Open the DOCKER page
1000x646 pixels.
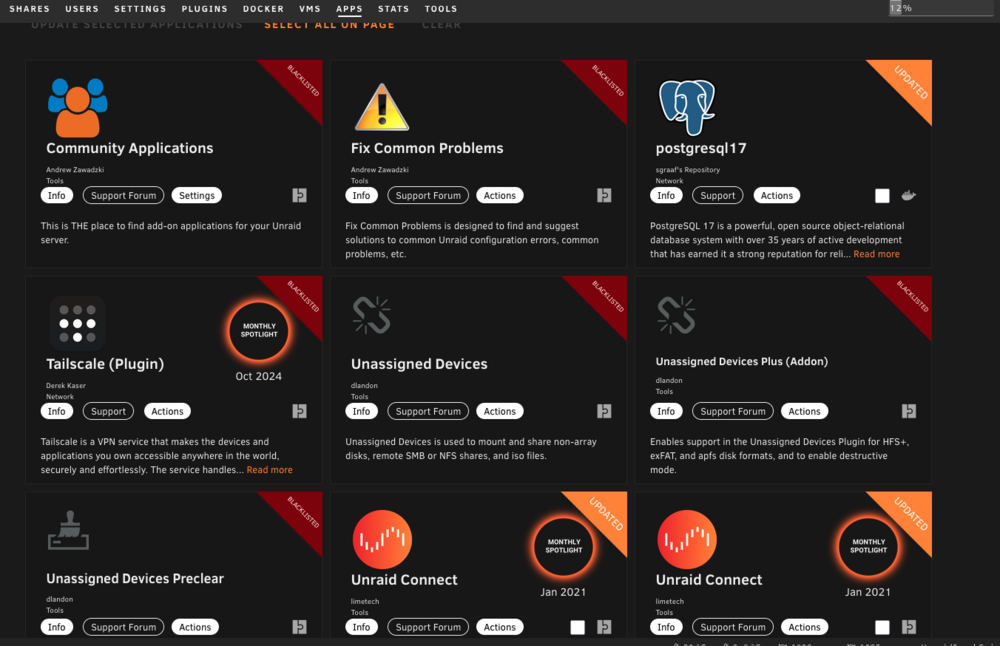[263, 9]
